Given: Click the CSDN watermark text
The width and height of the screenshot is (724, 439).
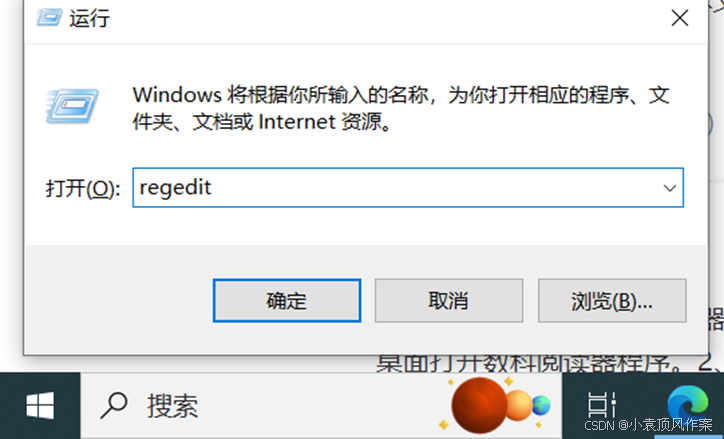Looking at the screenshot, I should (x=648, y=425).
